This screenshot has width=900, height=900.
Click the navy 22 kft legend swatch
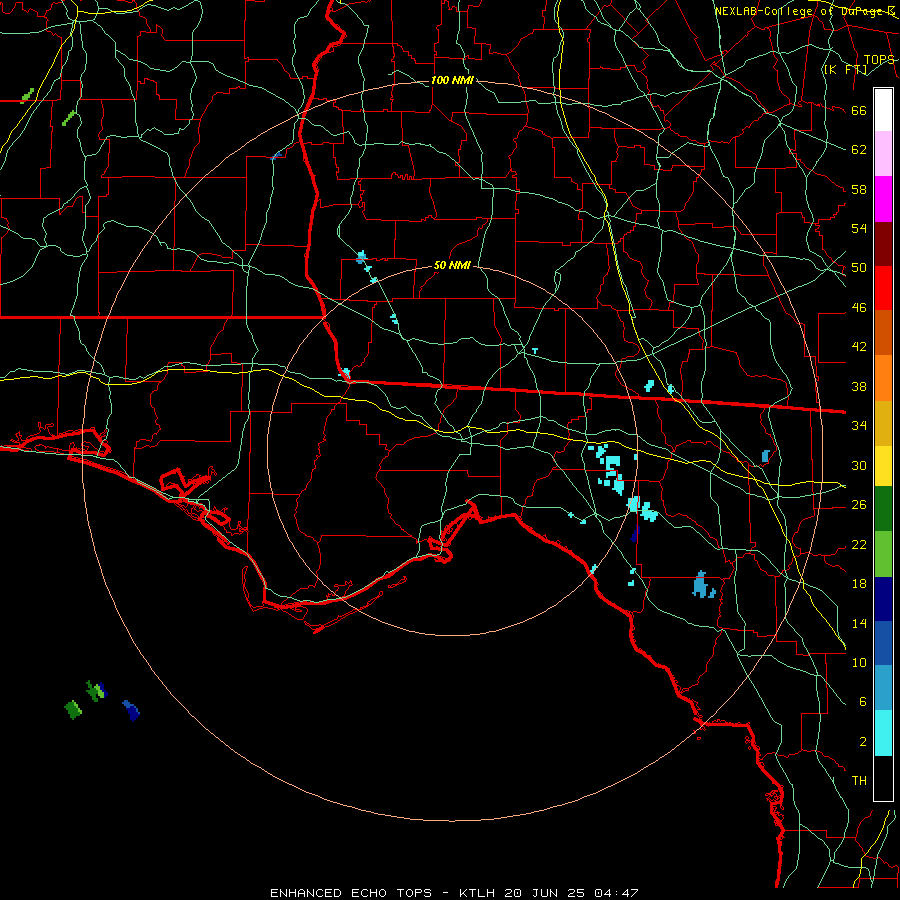point(883,599)
